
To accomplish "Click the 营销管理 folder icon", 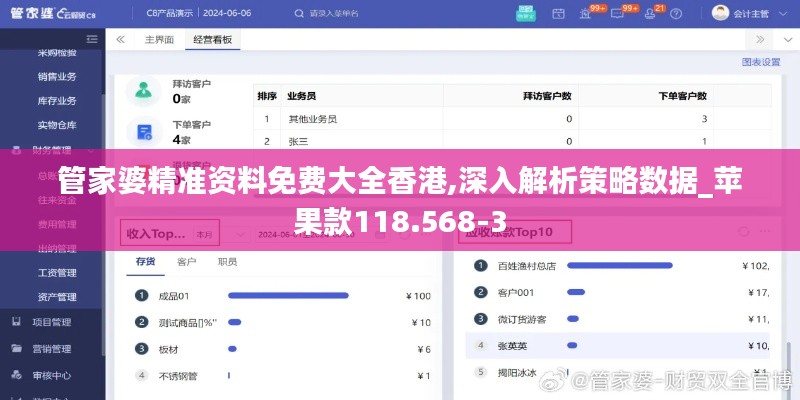I will pyautogui.click(x=17, y=349).
